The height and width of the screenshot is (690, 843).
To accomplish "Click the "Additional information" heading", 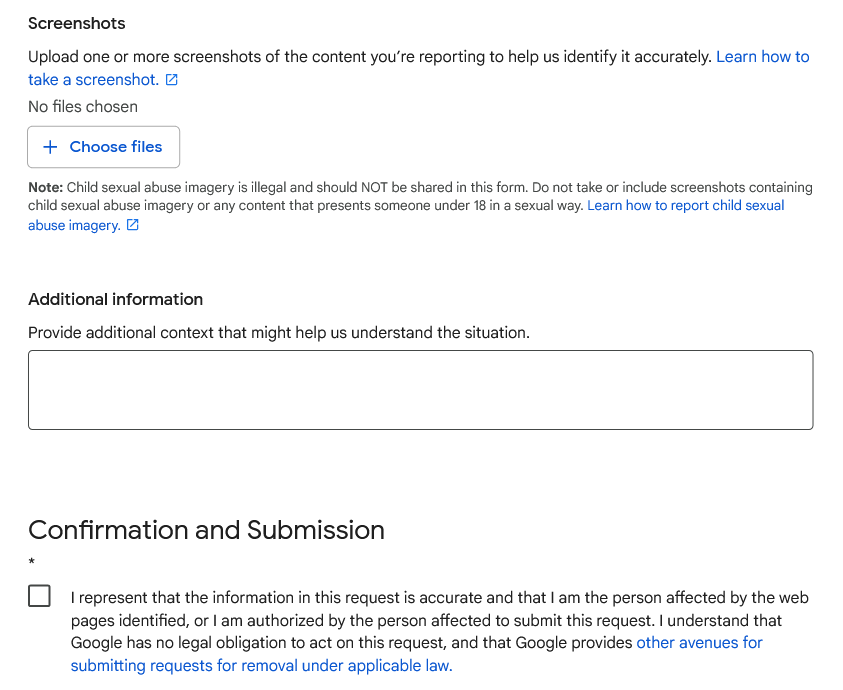I will (x=116, y=299).
